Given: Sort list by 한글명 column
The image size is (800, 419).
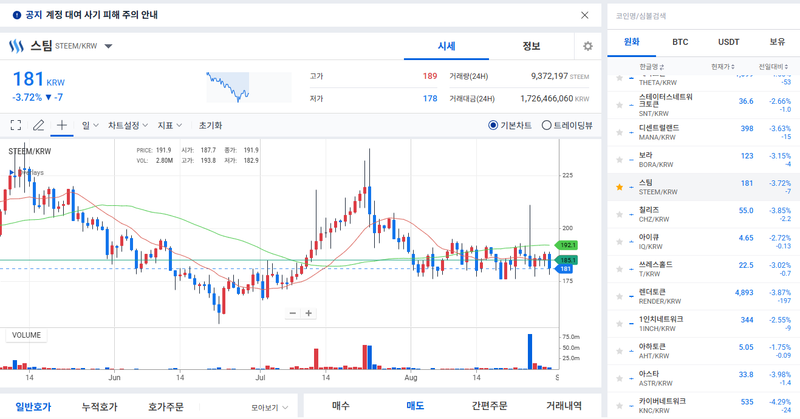Looking at the screenshot, I should coord(652,67).
